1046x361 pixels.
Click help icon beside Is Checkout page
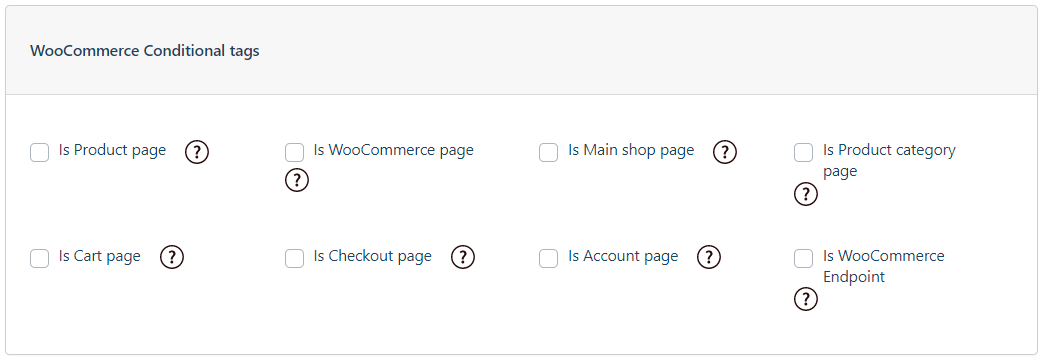[463, 257]
